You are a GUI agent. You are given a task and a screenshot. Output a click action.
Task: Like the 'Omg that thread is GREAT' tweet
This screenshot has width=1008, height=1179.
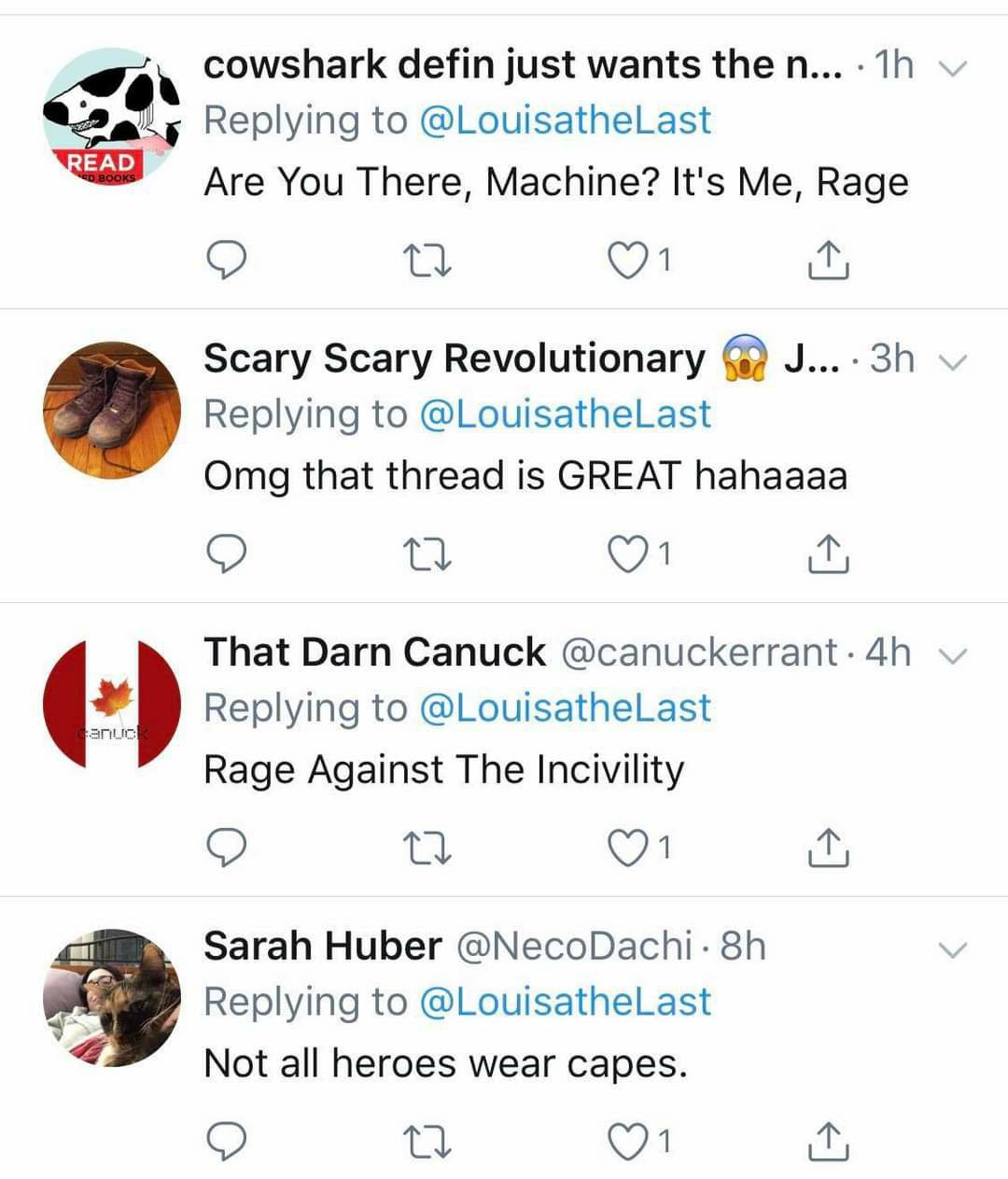(628, 554)
